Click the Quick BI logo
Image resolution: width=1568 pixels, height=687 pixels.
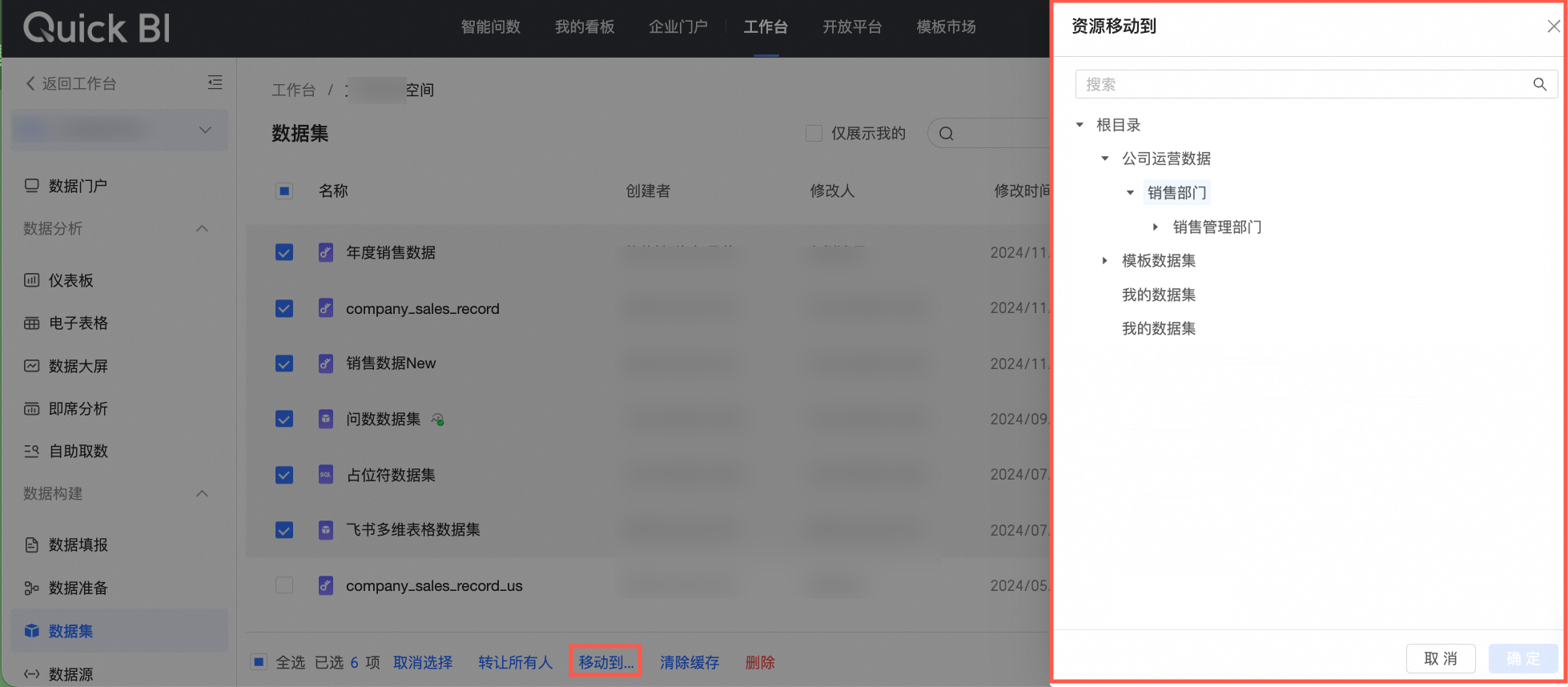[97, 28]
